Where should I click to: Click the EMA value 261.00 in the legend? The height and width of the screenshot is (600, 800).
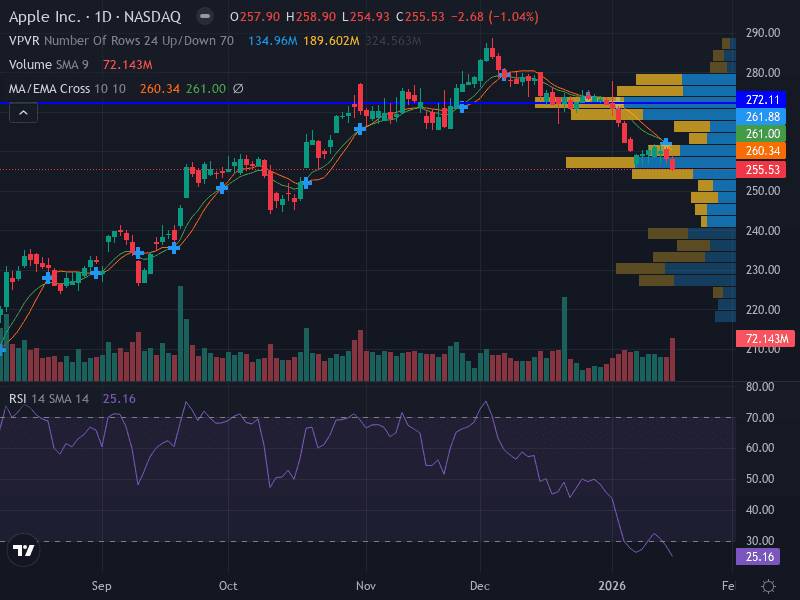coord(206,89)
